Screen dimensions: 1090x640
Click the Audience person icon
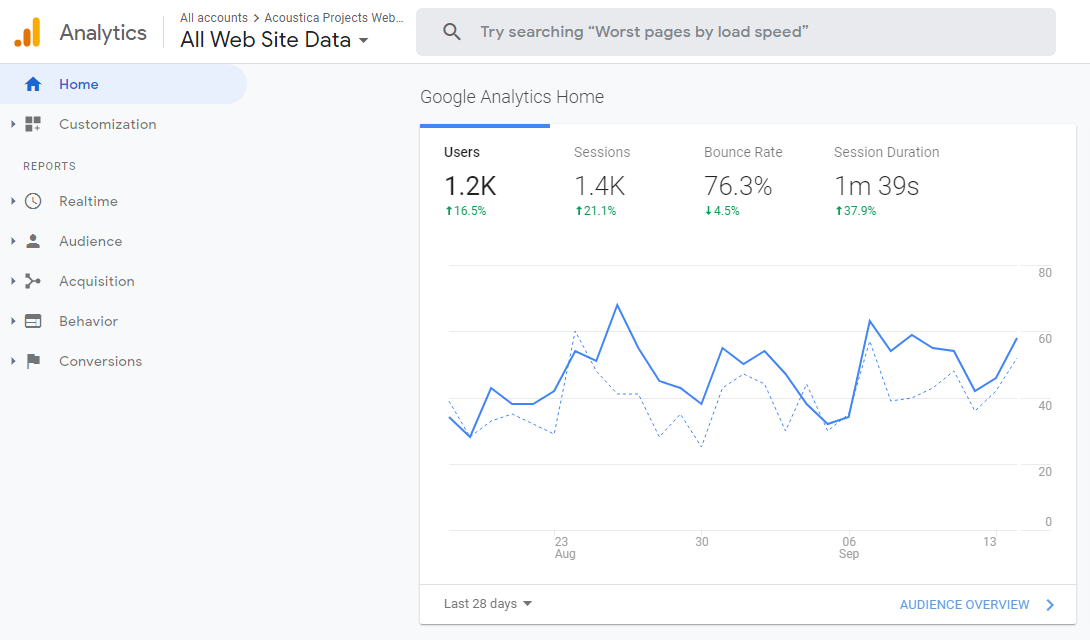point(33,242)
